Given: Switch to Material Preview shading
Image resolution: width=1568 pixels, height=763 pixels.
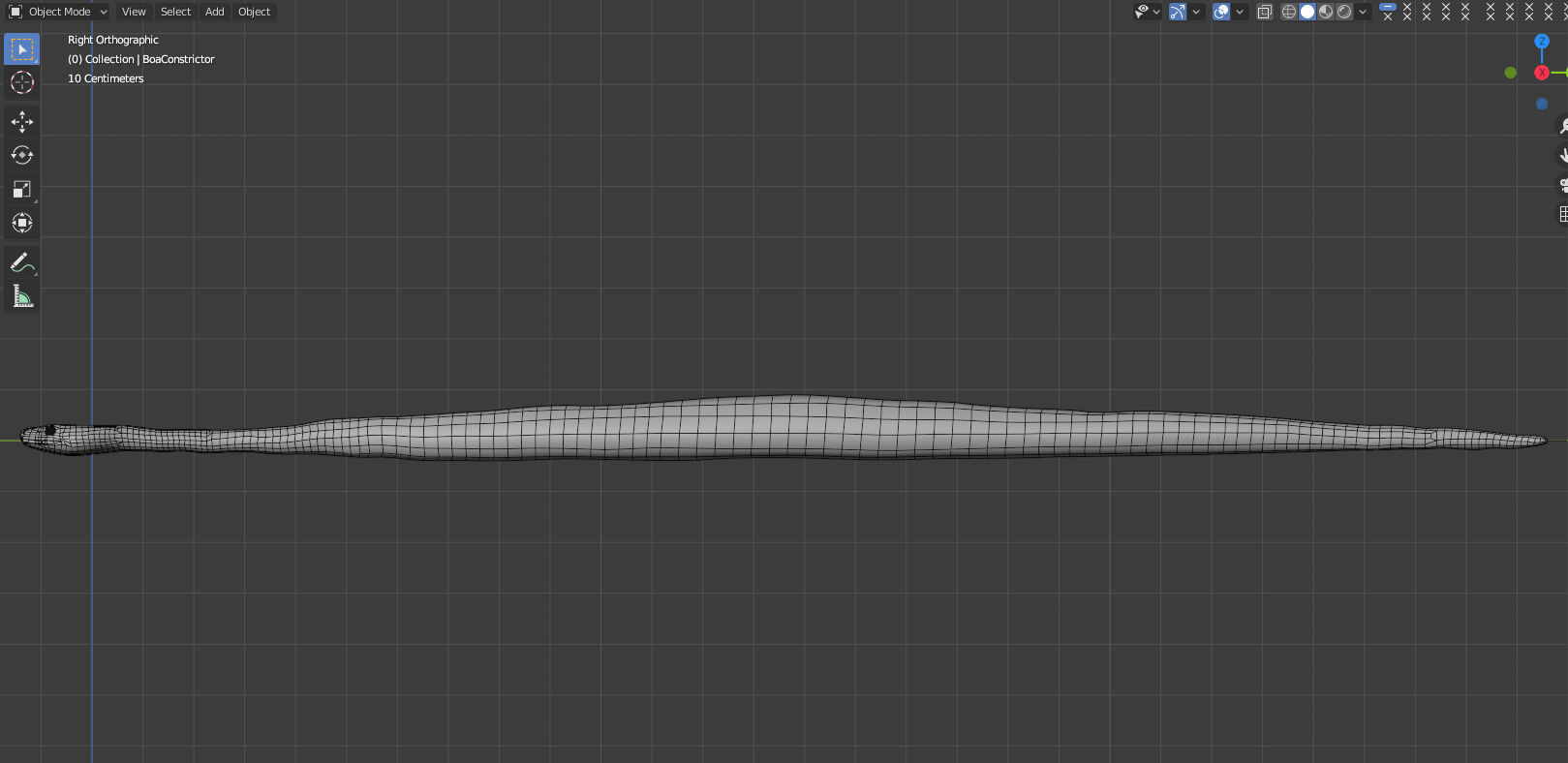Looking at the screenshot, I should (1326, 12).
